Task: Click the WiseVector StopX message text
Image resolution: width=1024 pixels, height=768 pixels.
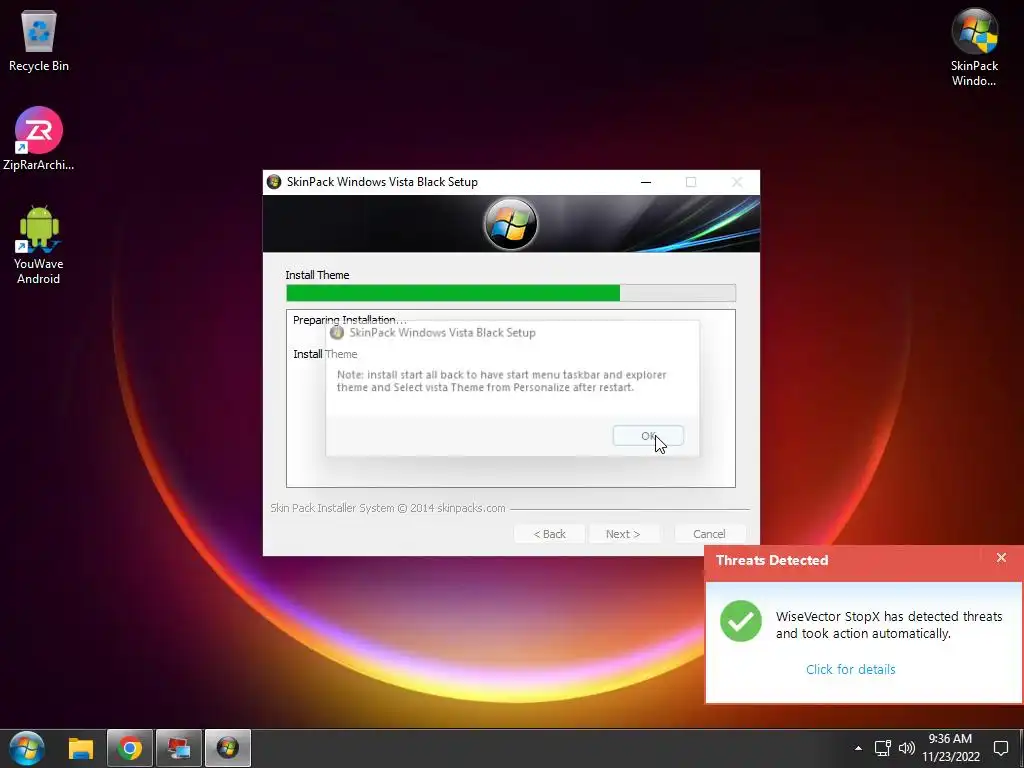Action: tap(889, 625)
